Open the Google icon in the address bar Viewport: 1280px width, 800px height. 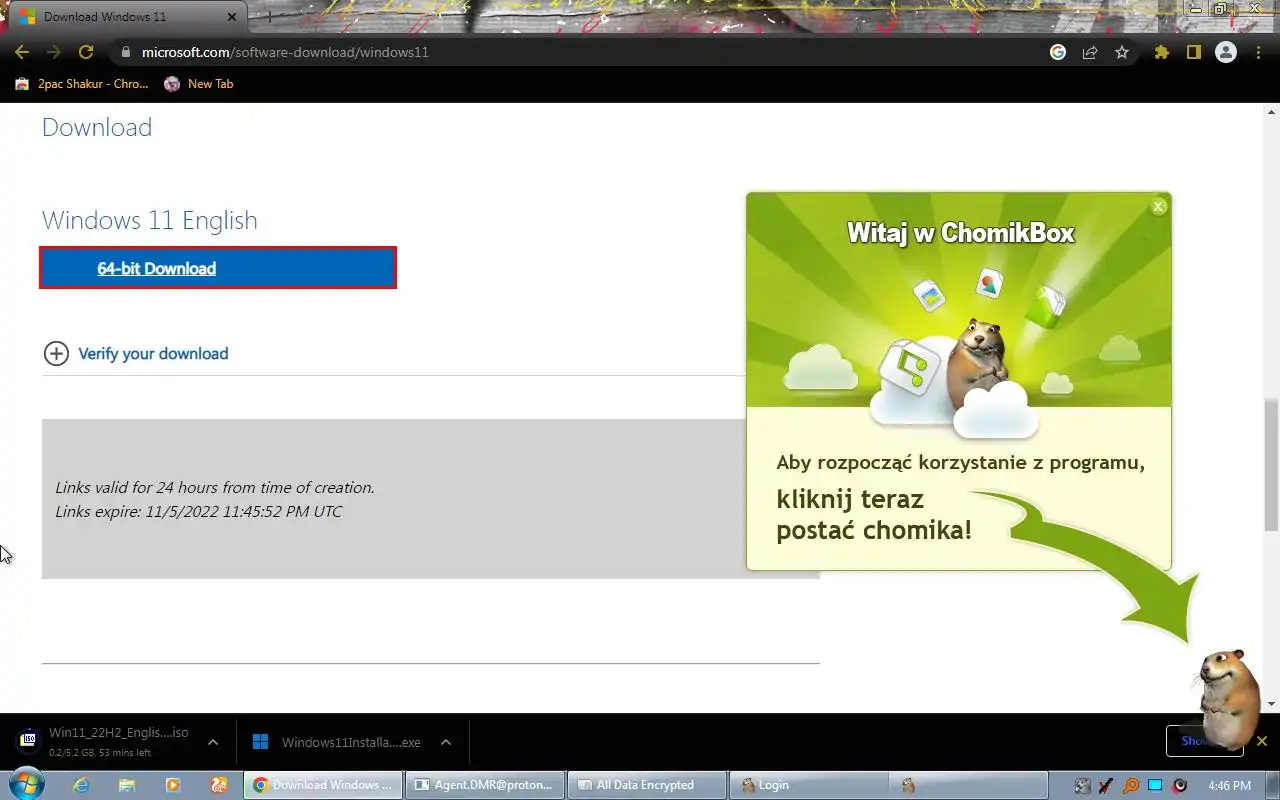tap(1058, 52)
